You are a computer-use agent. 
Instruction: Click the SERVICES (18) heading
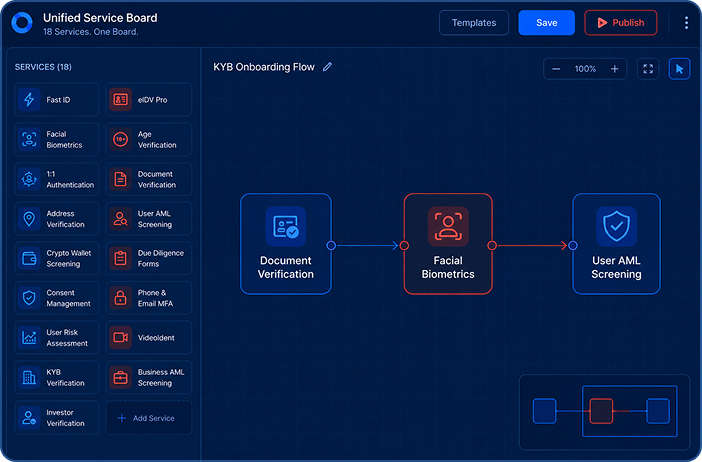pos(43,67)
